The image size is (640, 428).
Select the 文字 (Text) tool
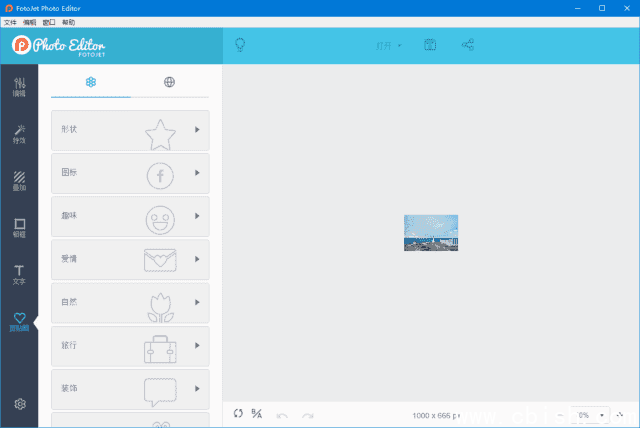tap(19, 275)
